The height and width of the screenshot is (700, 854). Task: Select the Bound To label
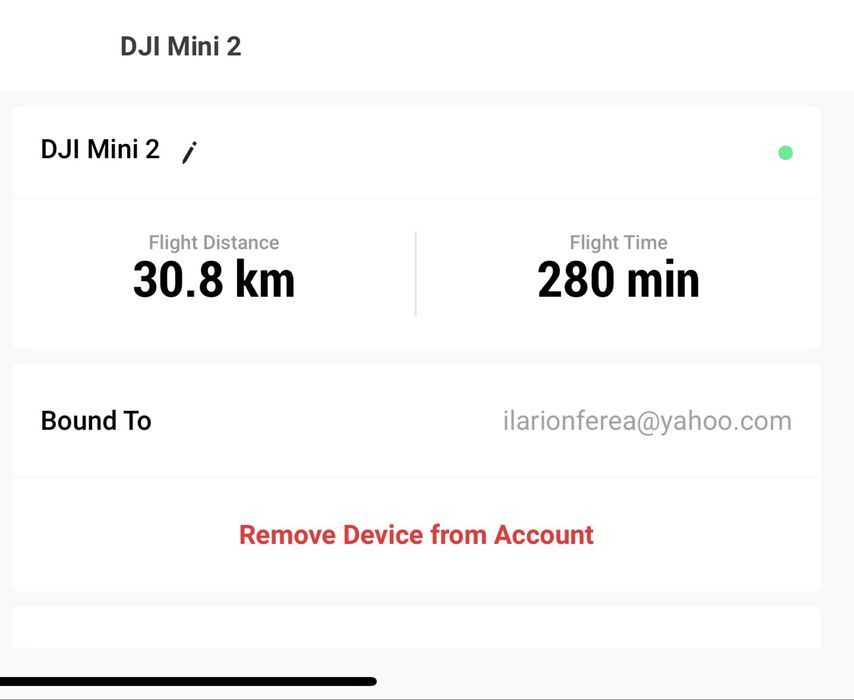tap(96, 421)
